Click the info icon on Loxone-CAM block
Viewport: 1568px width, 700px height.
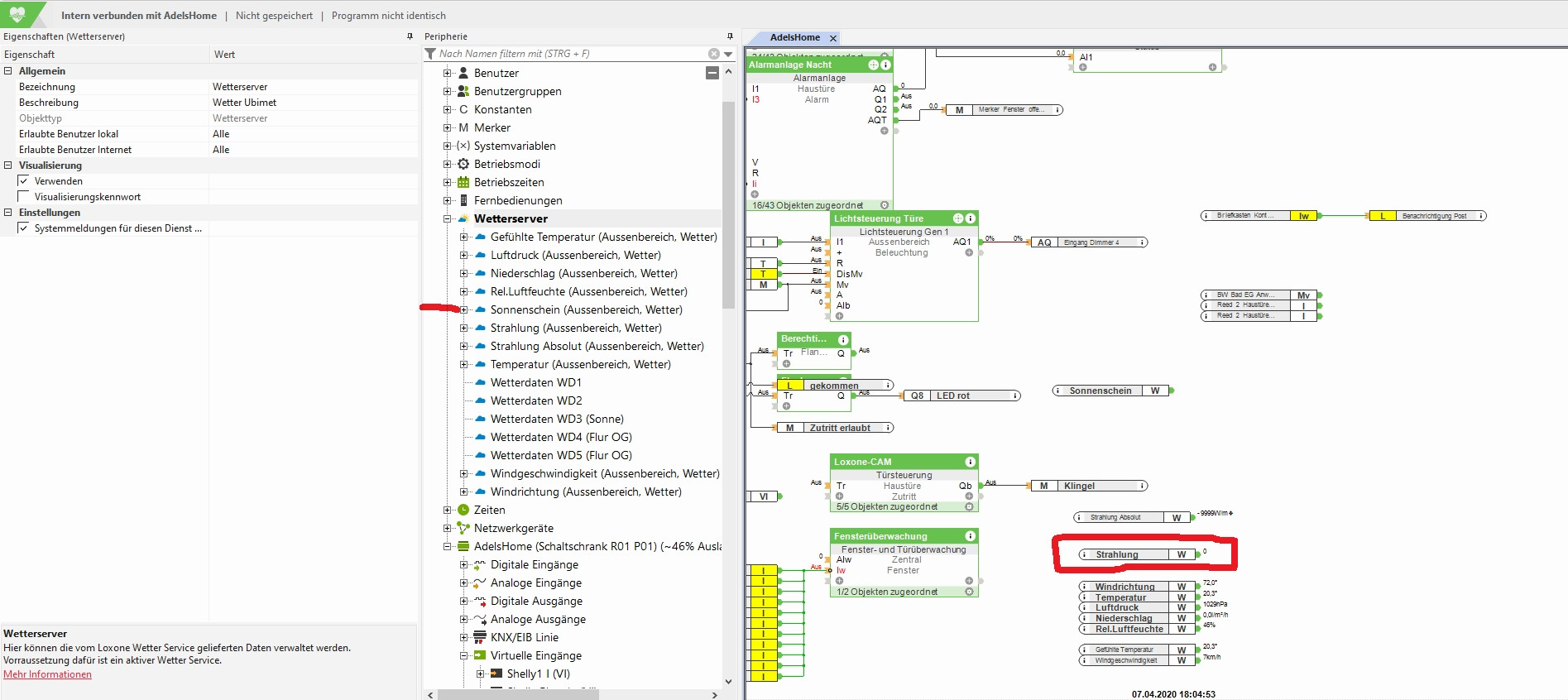click(970, 462)
